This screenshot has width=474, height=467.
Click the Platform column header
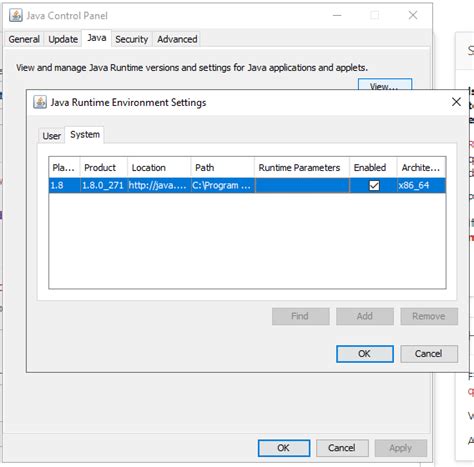(64, 167)
